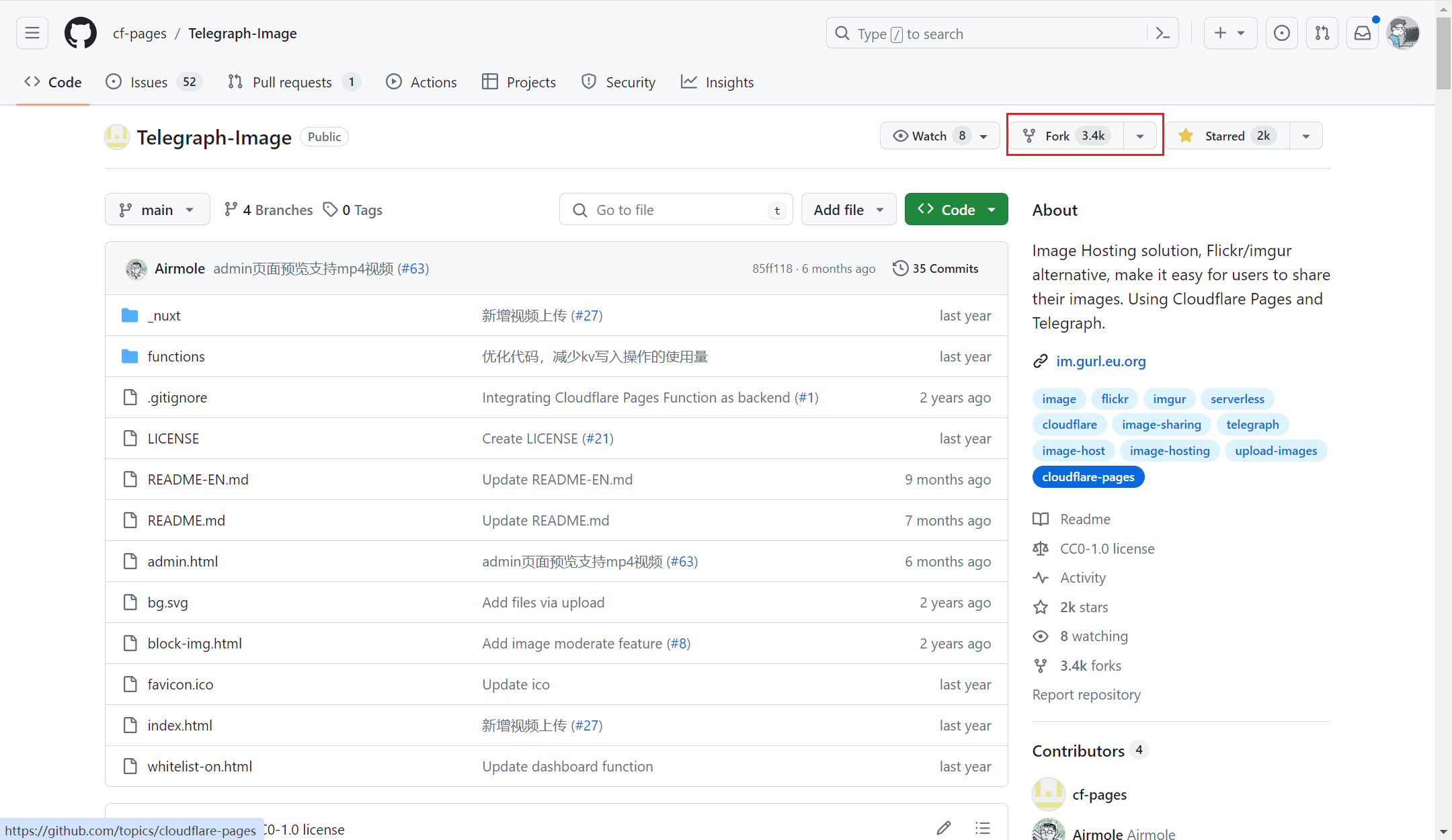Expand the green Code dropdown
The image size is (1452, 840).
click(956, 210)
